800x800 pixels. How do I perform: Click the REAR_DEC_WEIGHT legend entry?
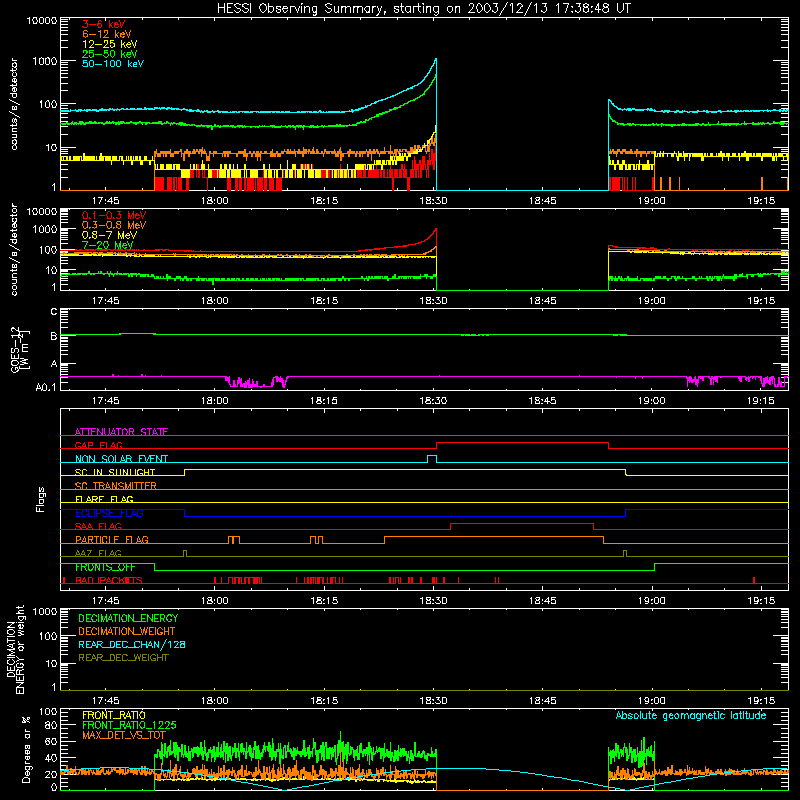click(123, 658)
